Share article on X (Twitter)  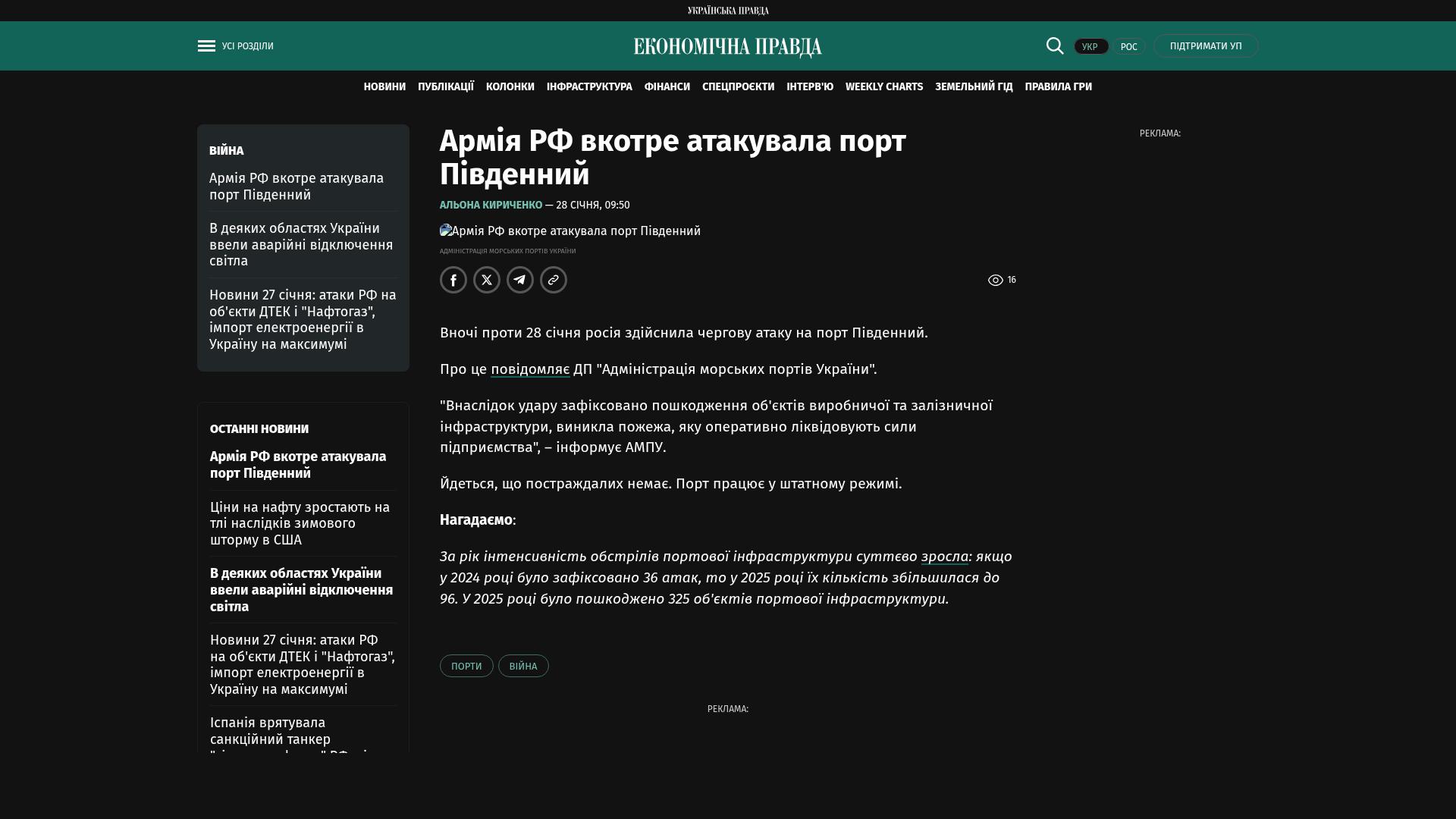(x=487, y=280)
